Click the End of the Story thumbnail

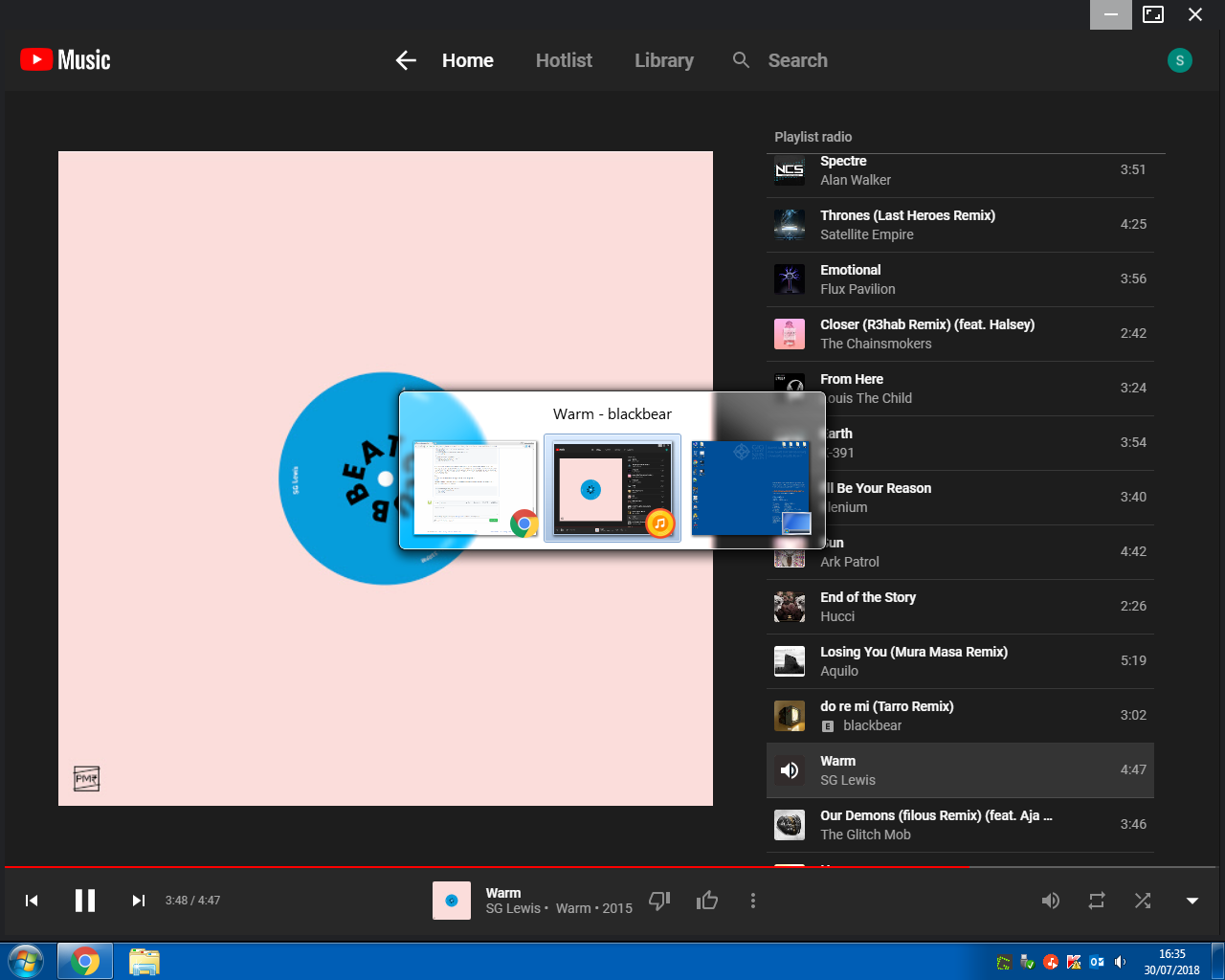(790, 607)
